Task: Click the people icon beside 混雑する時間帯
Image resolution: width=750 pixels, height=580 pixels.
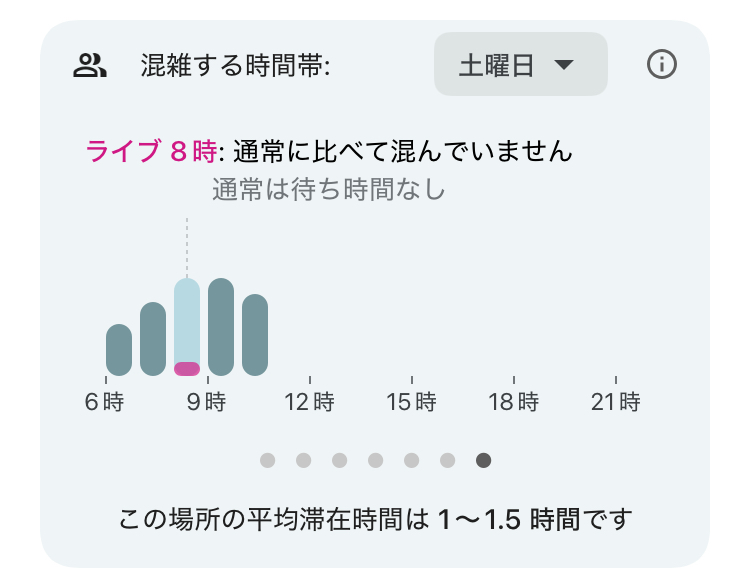Action: (x=90, y=66)
